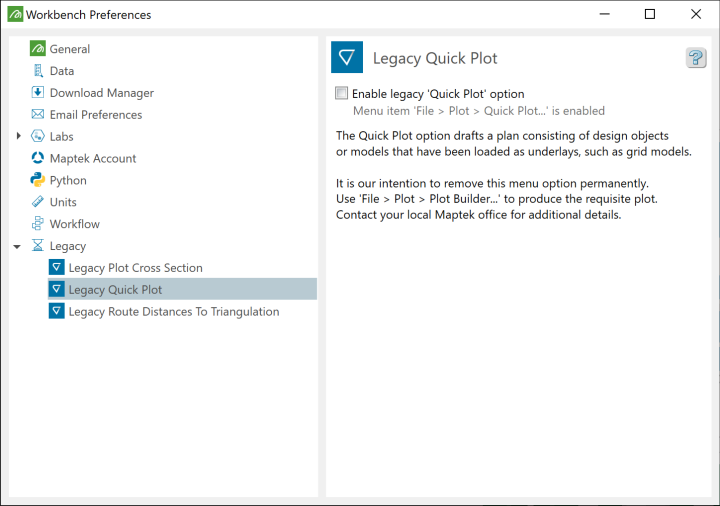Screen dimensions: 720x506
Task: Open help with the question mark icon
Action: [x=696, y=58]
